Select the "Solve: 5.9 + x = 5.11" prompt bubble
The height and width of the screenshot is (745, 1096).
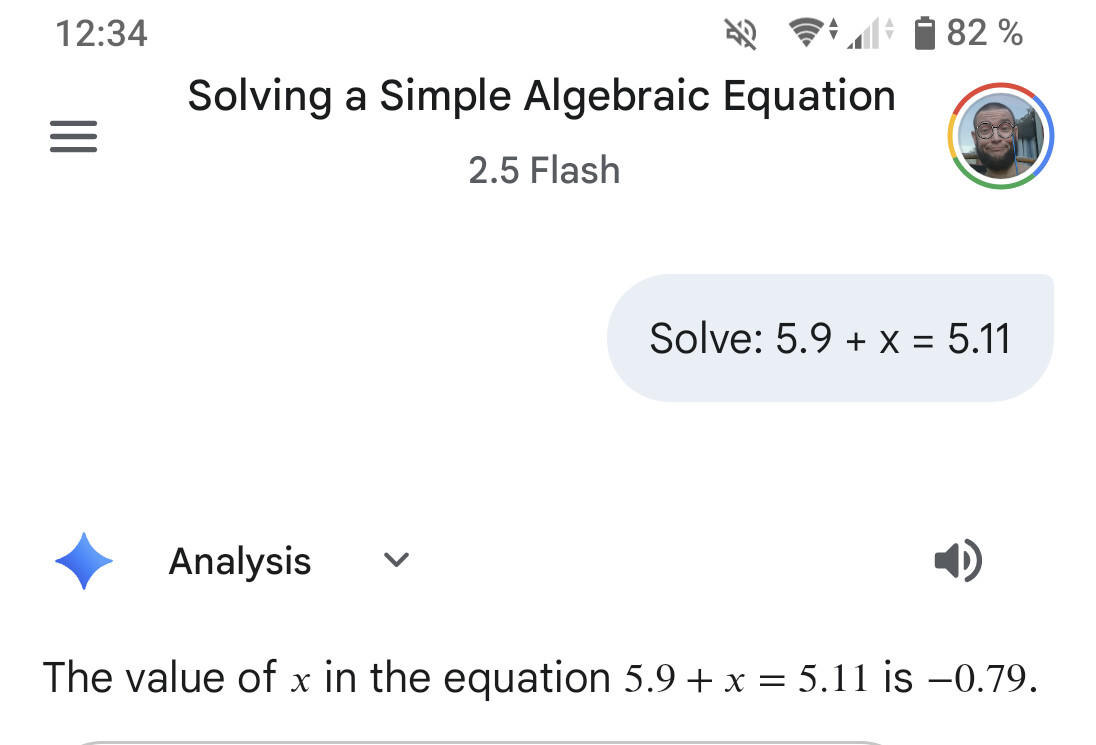pos(829,338)
